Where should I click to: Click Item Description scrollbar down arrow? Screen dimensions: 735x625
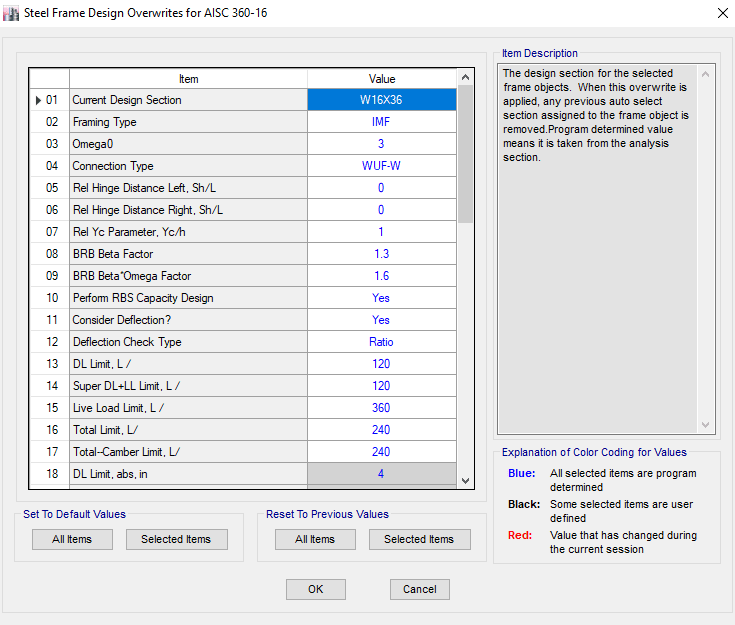pos(705,425)
